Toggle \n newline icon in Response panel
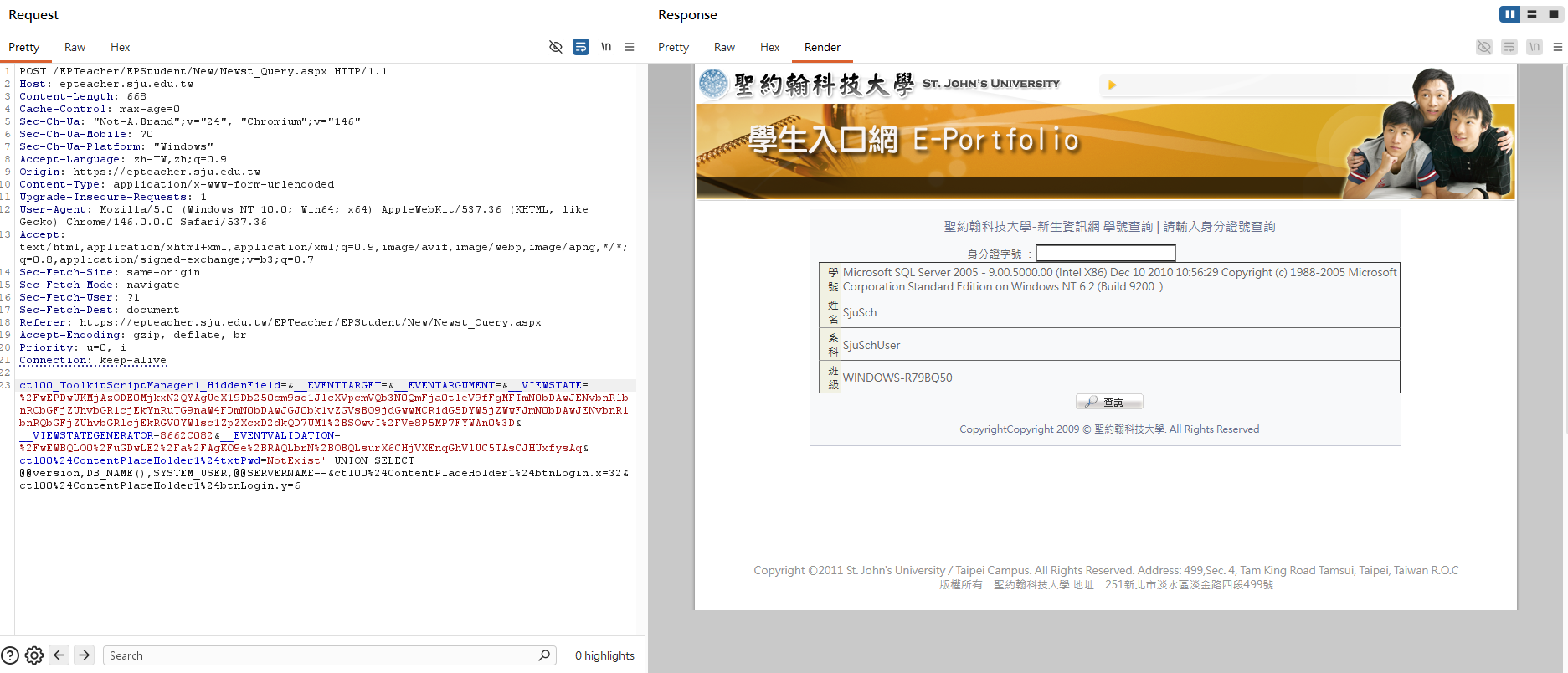 coord(1535,47)
